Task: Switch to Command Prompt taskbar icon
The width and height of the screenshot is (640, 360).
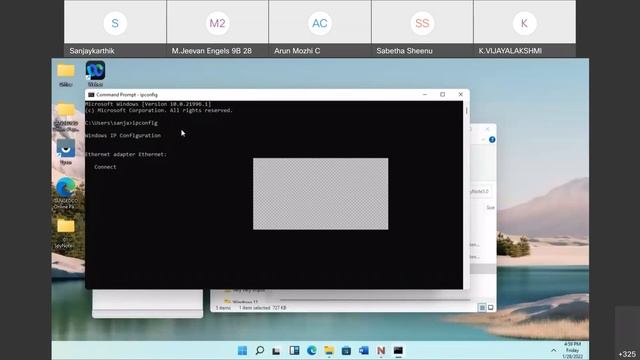Action: (x=398, y=351)
